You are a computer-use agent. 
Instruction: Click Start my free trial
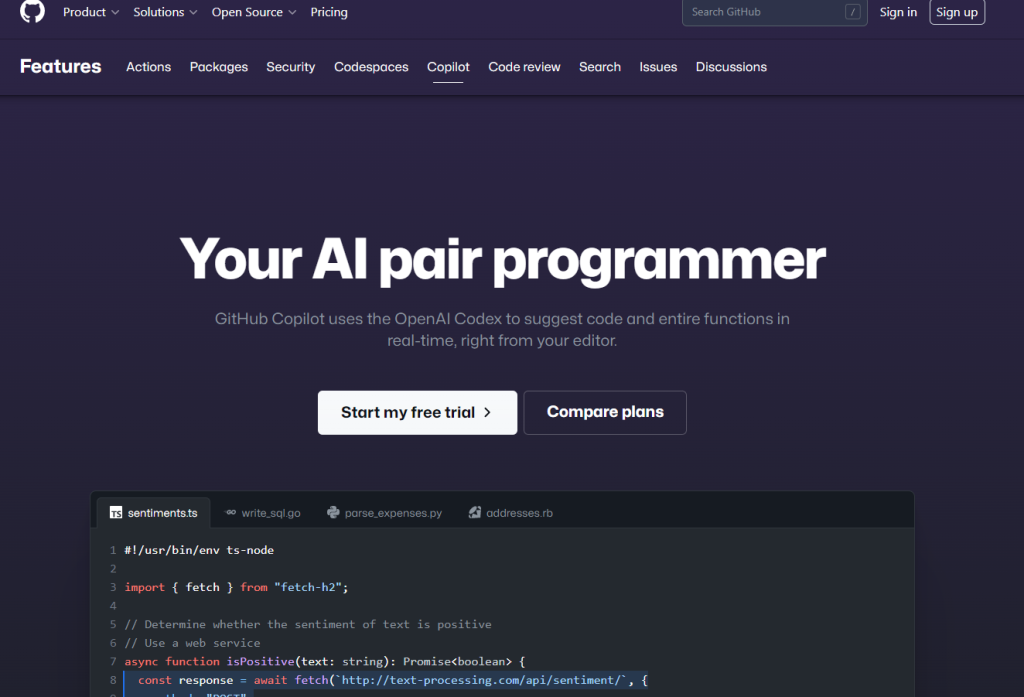pyautogui.click(x=417, y=412)
